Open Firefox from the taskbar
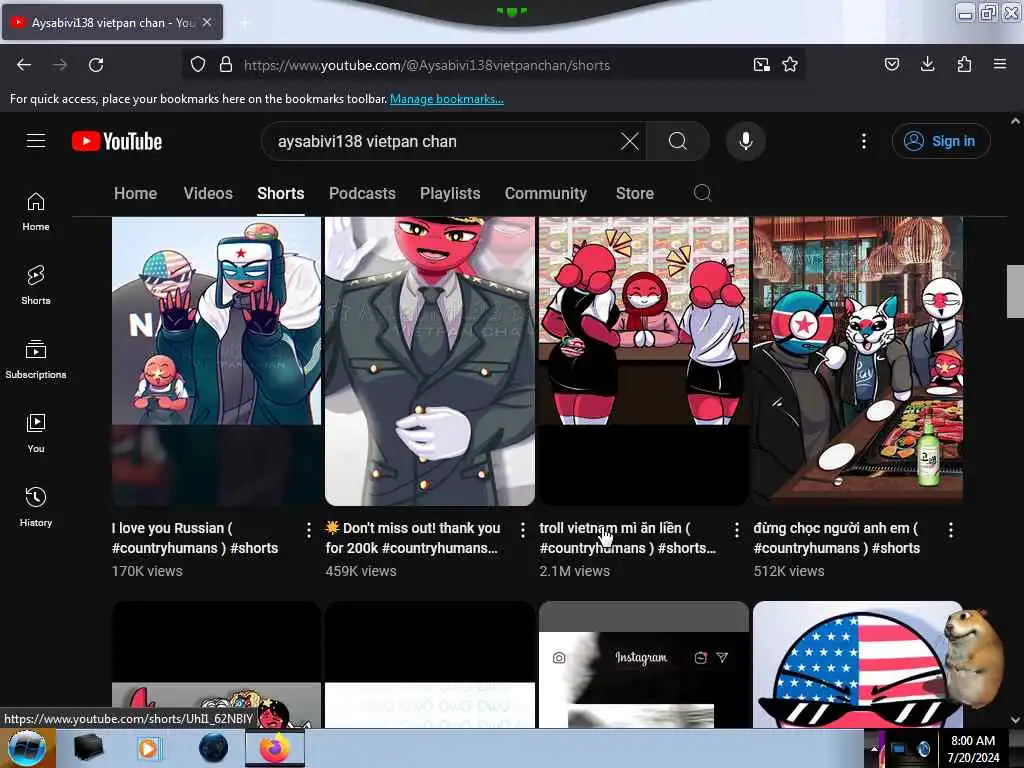Viewport: 1024px width, 768px height. pos(275,748)
